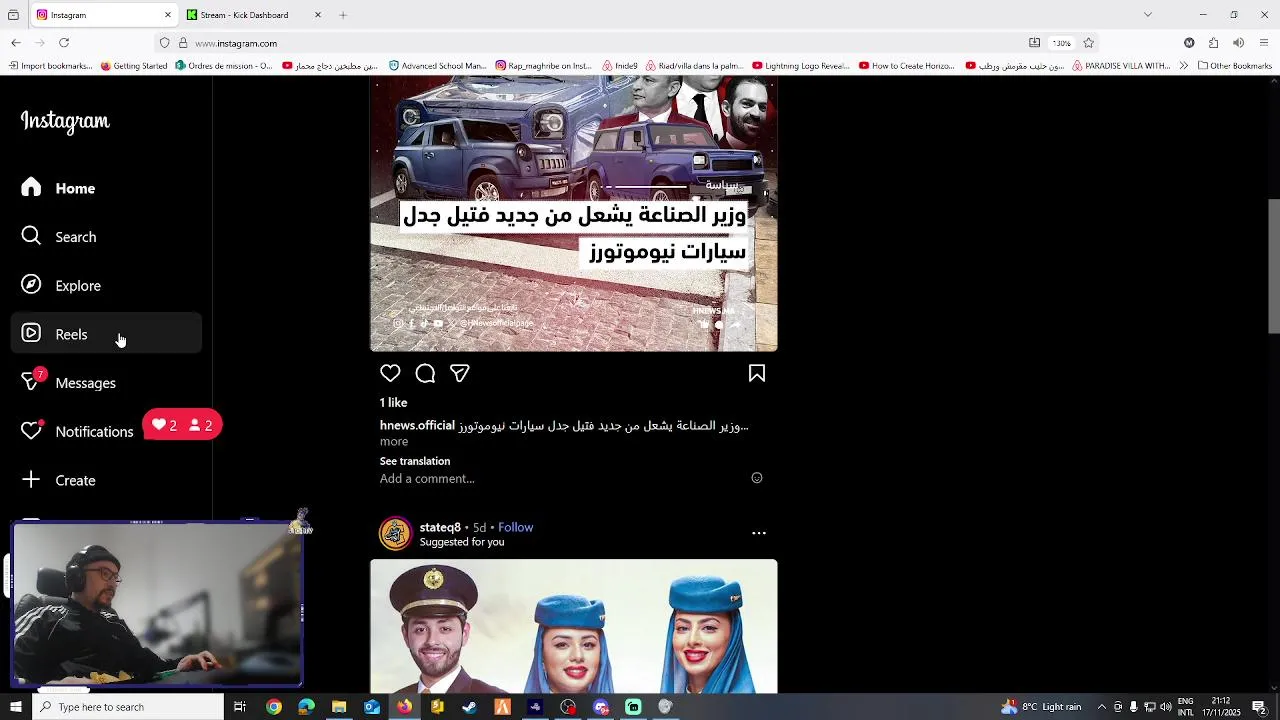Screen dimensions: 1280x720
Task: Open the Other Bookmarks folder
Action: 1234,66
